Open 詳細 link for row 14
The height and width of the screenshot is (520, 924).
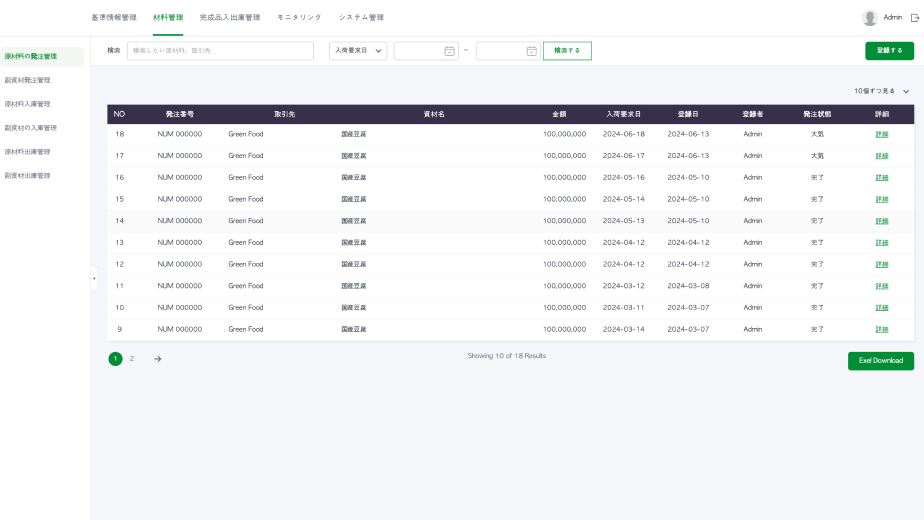(x=882, y=221)
